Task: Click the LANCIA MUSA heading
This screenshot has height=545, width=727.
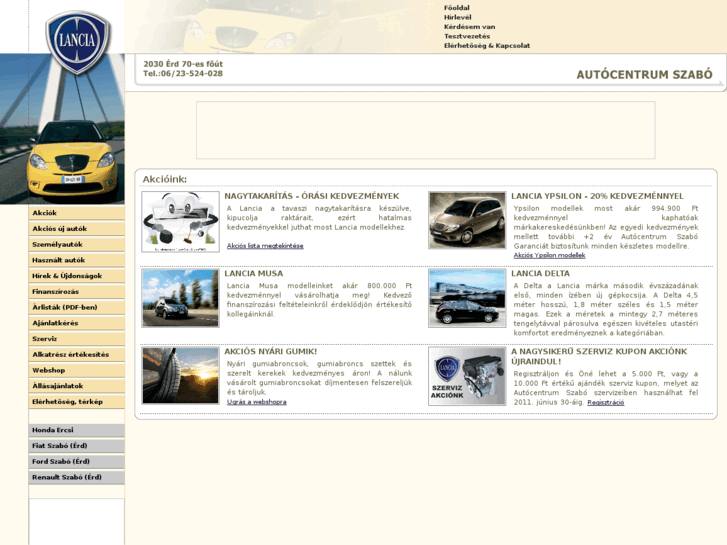Action: coord(254,274)
